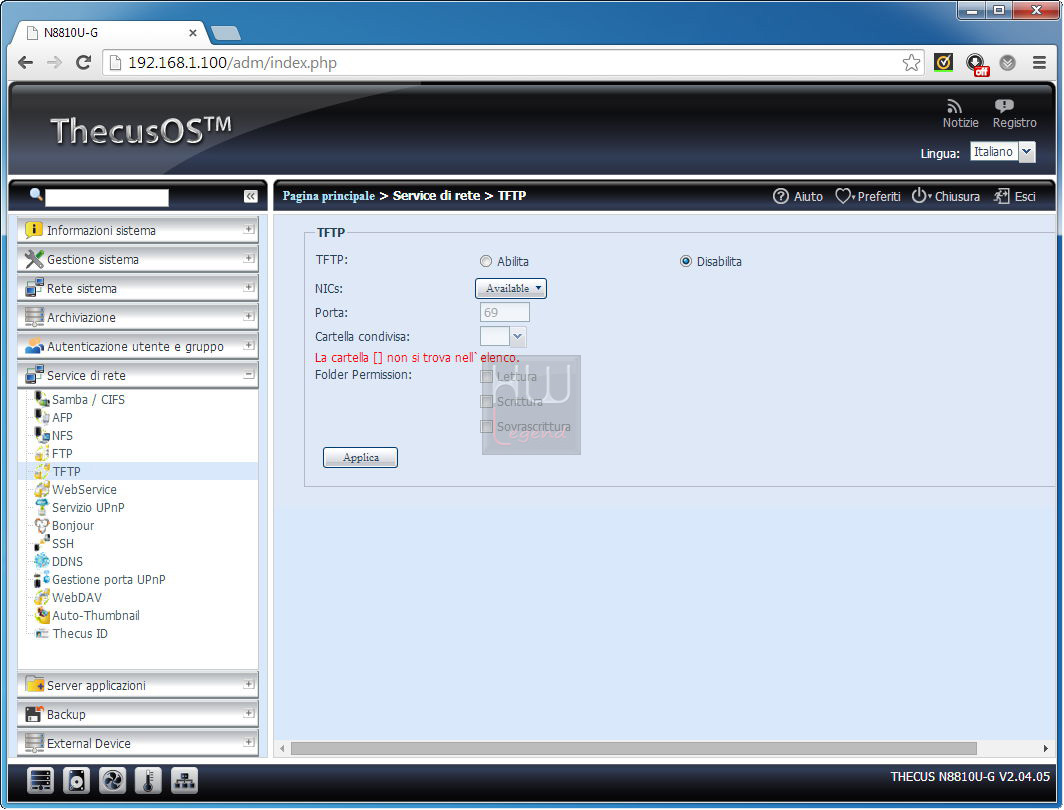The height and width of the screenshot is (810, 1064).
Task: Click the Auto-Thumbnail icon
Action: pyautogui.click(x=42, y=615)
